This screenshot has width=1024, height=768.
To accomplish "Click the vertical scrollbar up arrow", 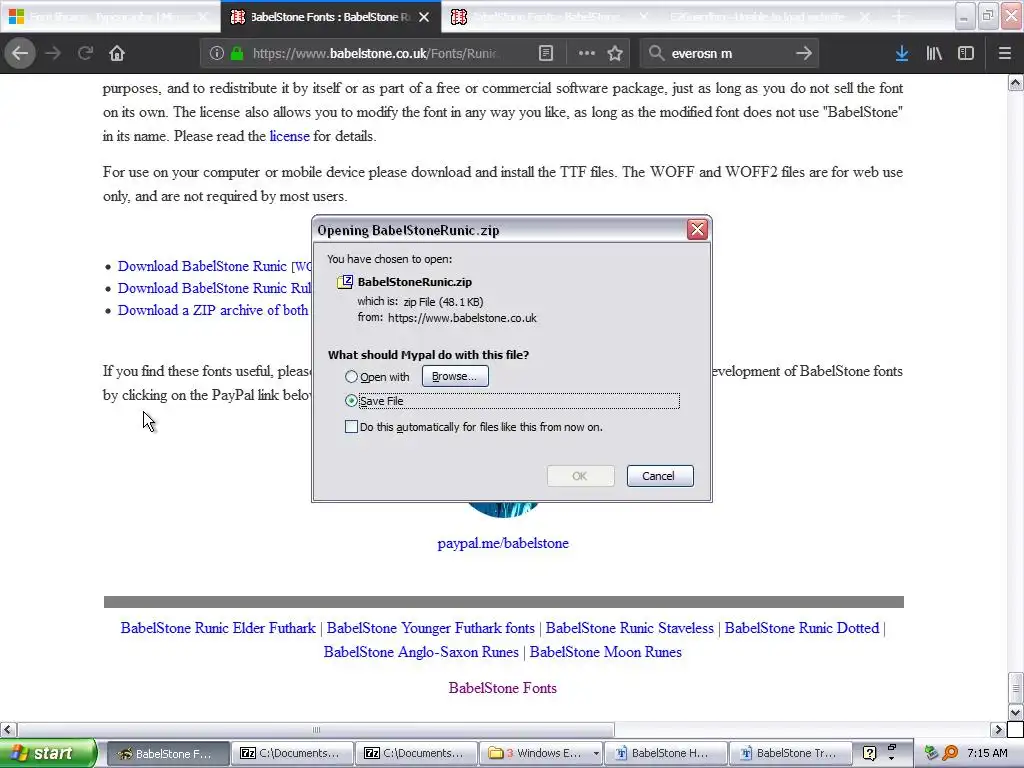I will 1016,82.
